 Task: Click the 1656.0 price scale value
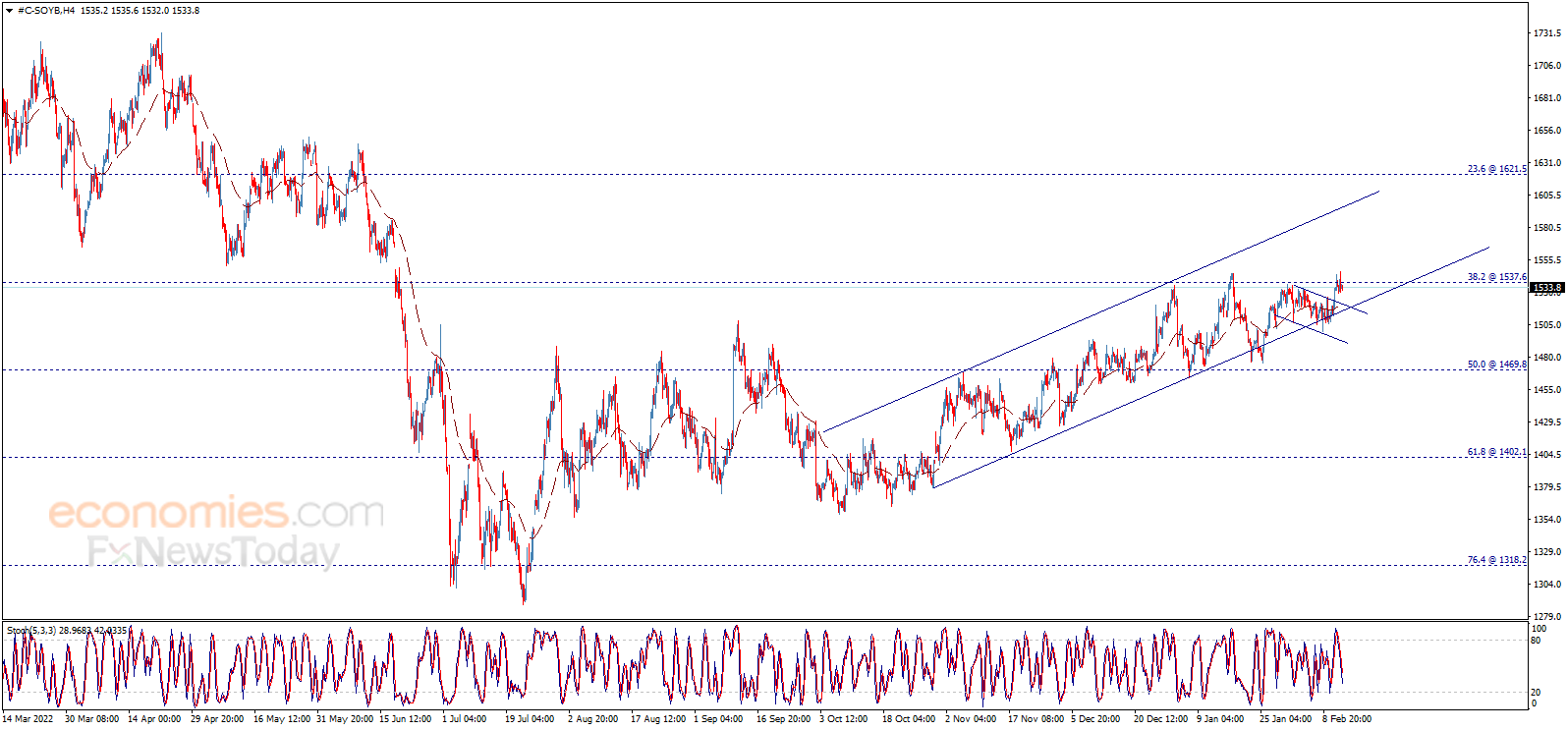1547,131
